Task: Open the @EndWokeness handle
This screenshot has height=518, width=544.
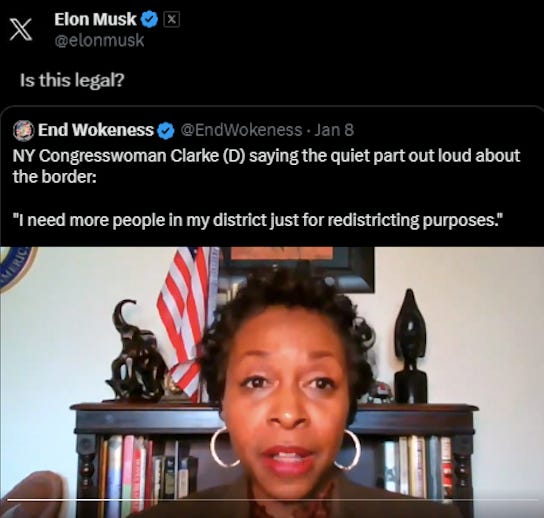Action: point(241,130)
